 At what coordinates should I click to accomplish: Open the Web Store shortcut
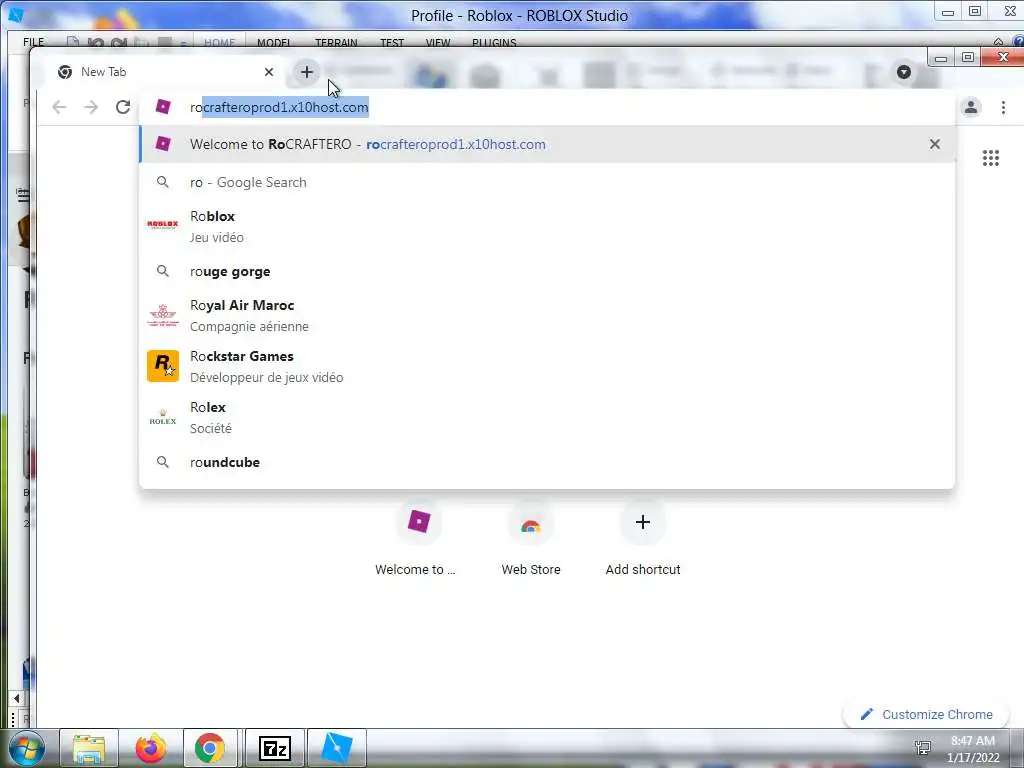[531, 539]
